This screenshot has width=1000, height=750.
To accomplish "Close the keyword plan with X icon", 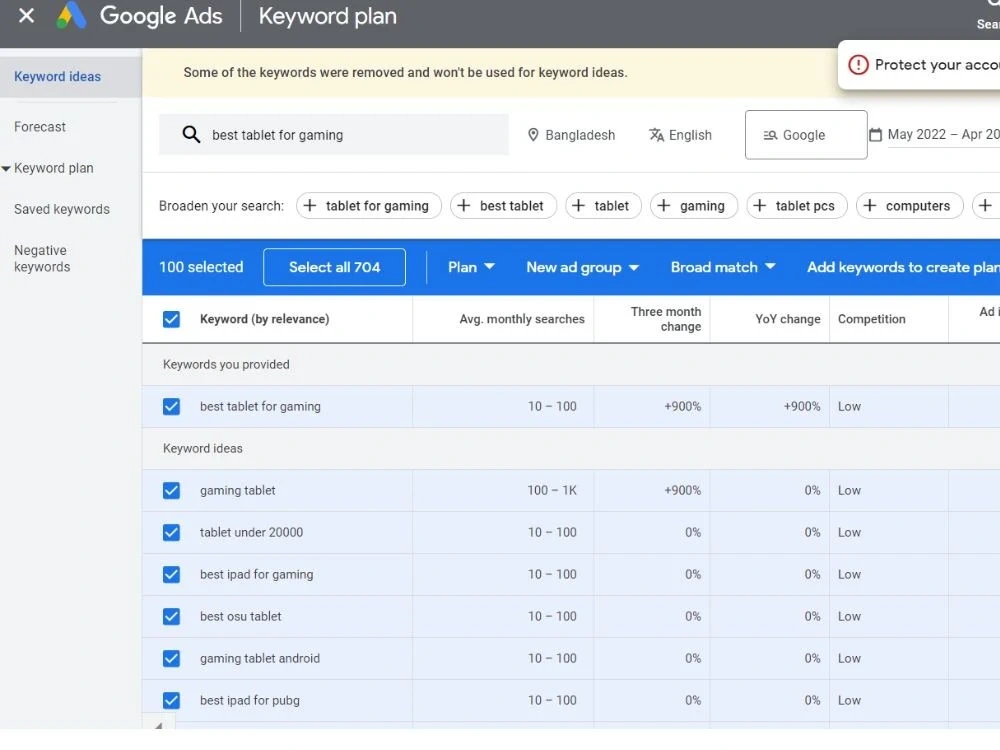I will point(26,15).
